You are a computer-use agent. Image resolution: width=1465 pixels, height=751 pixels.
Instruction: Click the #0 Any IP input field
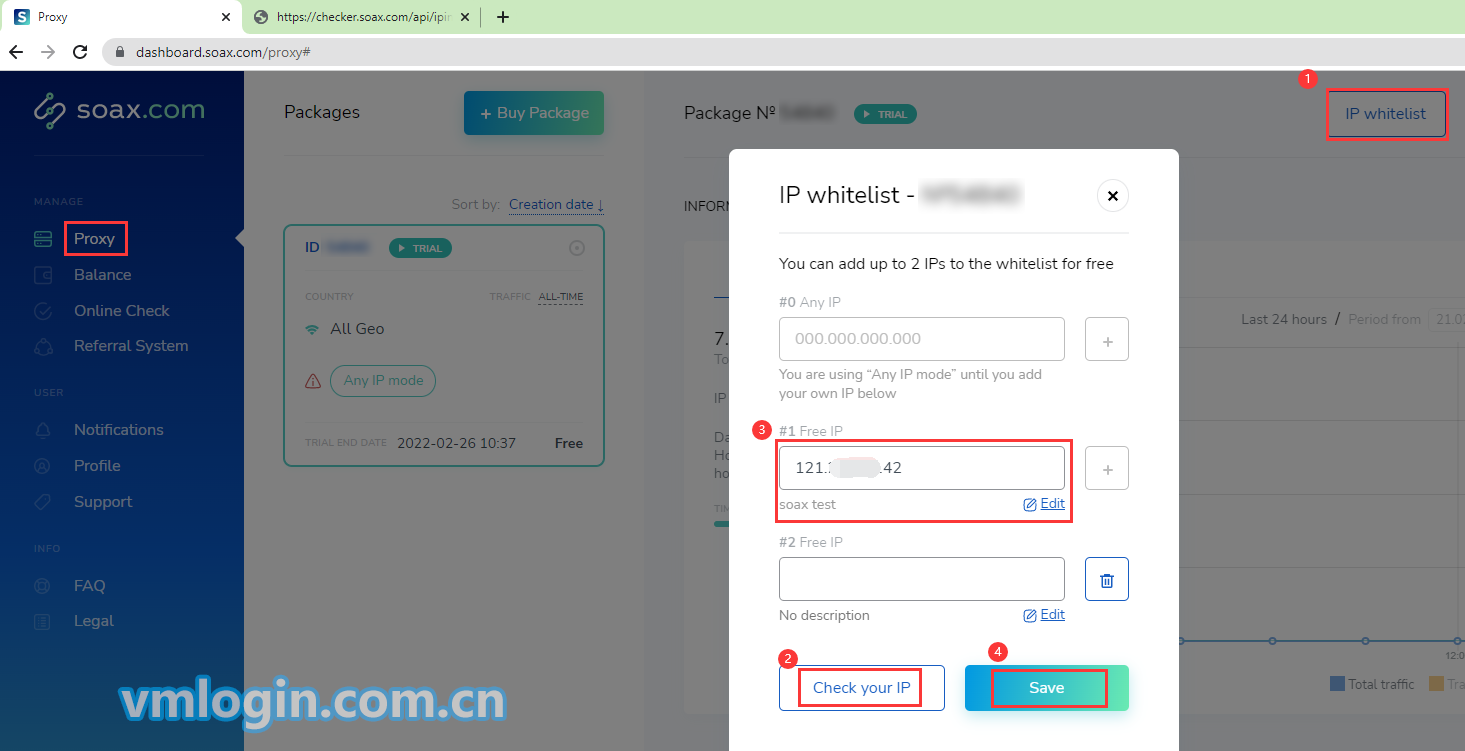click(x=922, y=339)
